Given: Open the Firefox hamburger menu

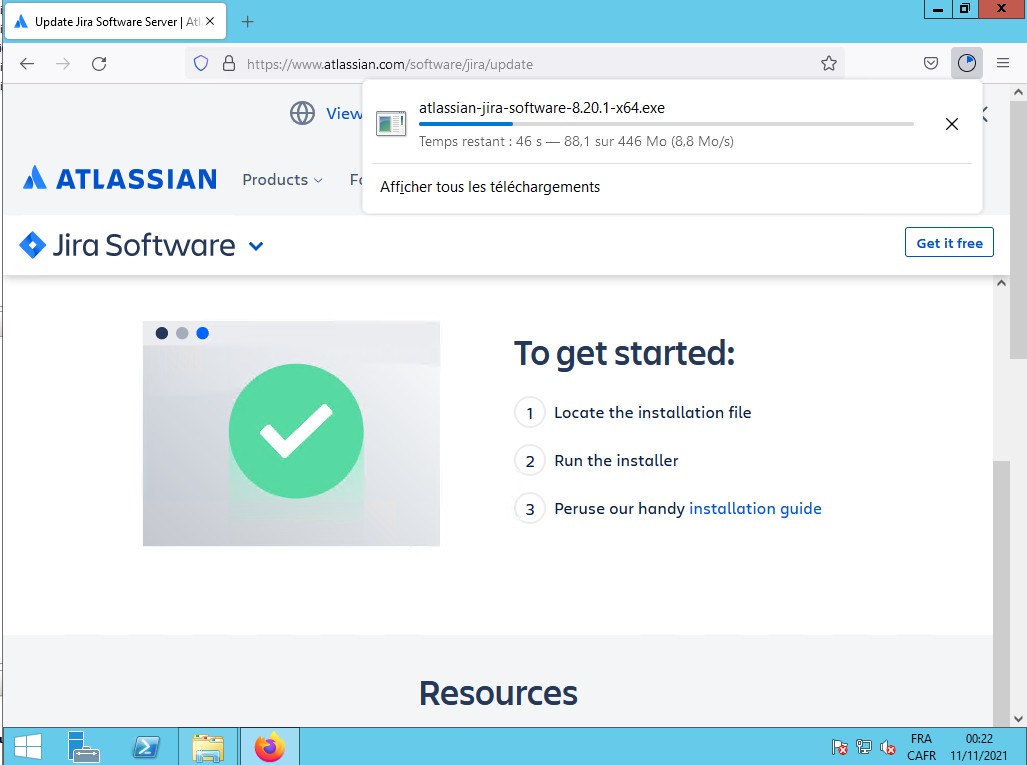Looking at the screenshot, I should [1003, 64].
